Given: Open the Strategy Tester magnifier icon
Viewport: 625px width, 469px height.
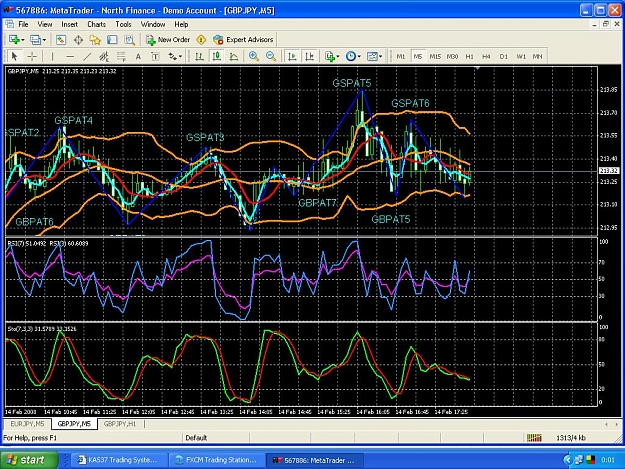Looking at the screenshot, I should click(129, 40).
